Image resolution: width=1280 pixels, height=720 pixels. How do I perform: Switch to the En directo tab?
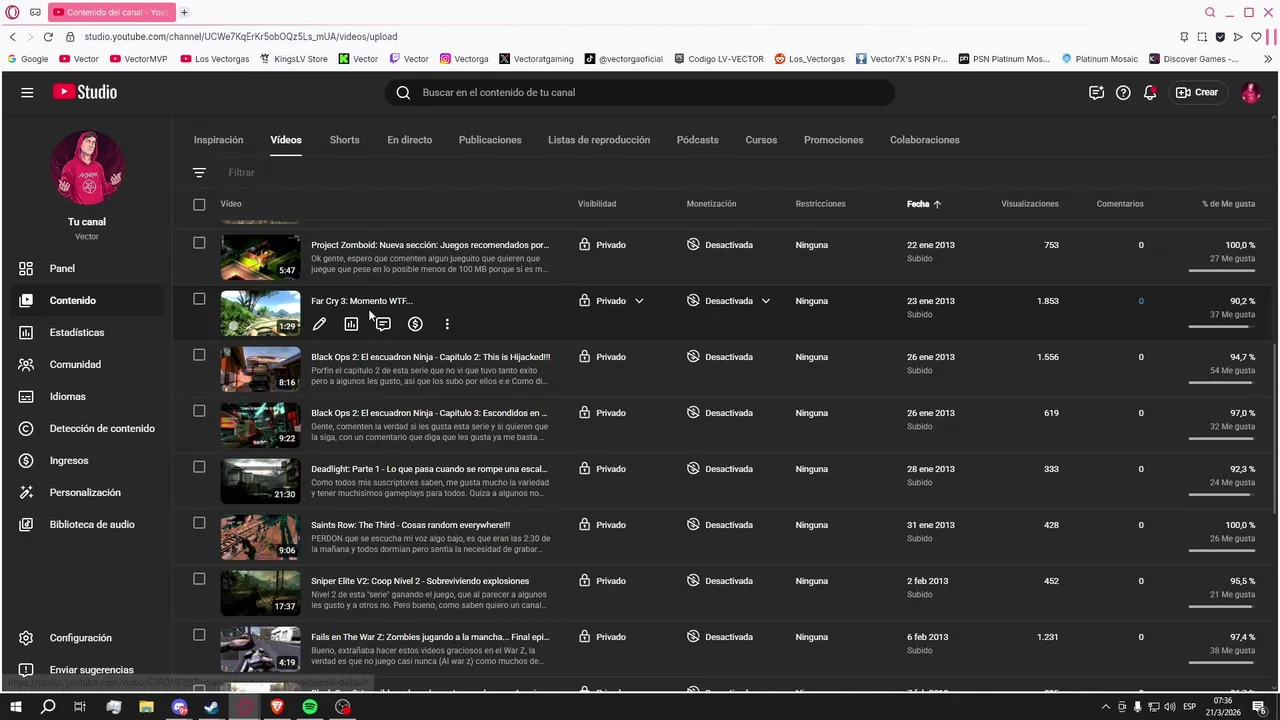[x=410, y=140]
